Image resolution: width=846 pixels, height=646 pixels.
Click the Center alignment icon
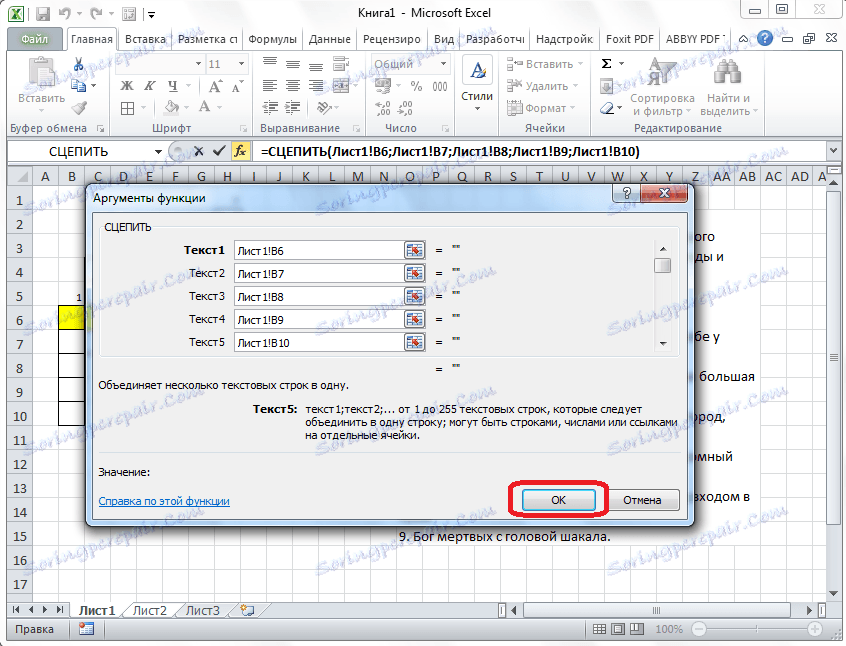tap(292, 86)
